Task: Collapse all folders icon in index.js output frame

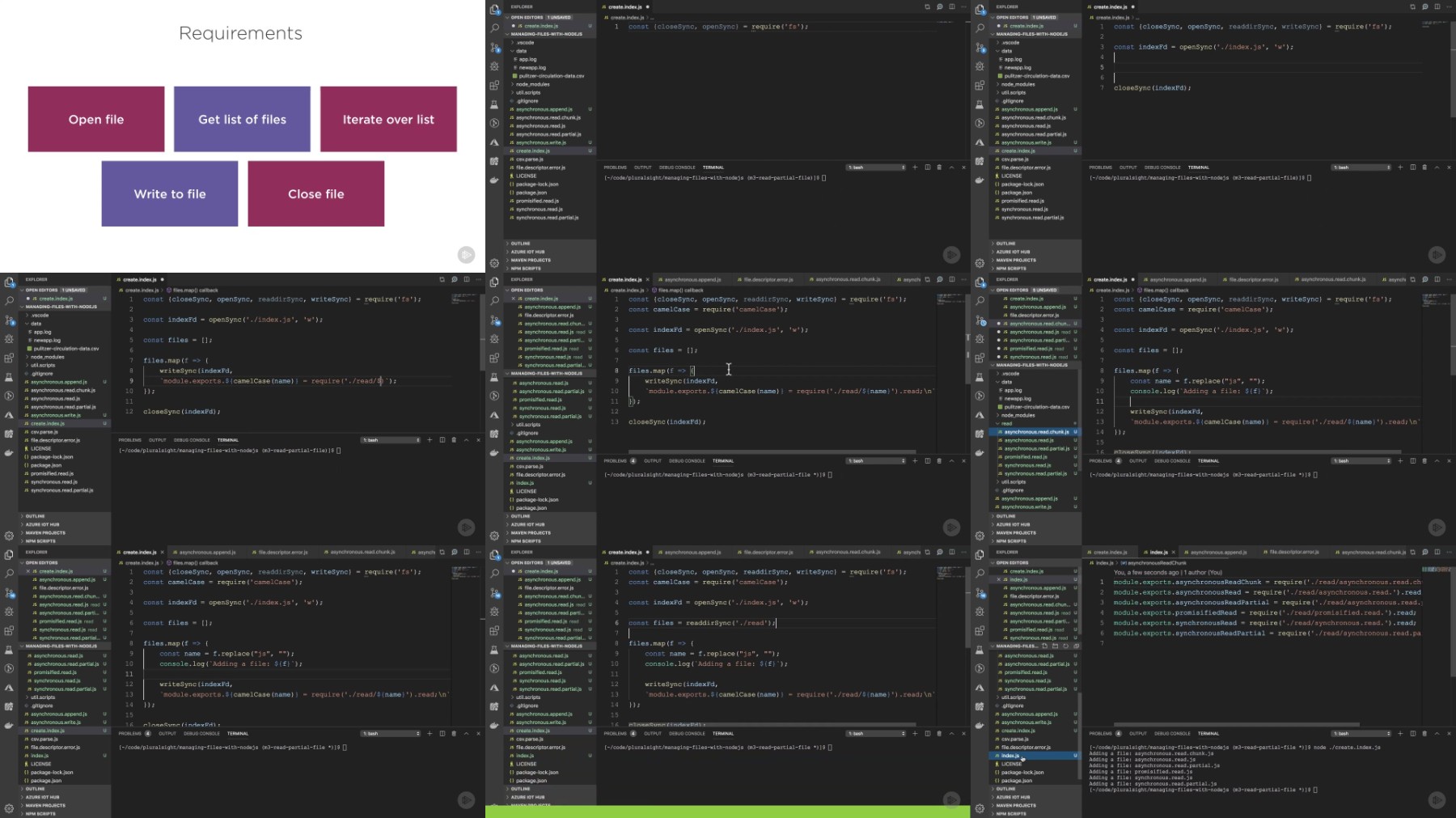Action: pos(1075,646)
